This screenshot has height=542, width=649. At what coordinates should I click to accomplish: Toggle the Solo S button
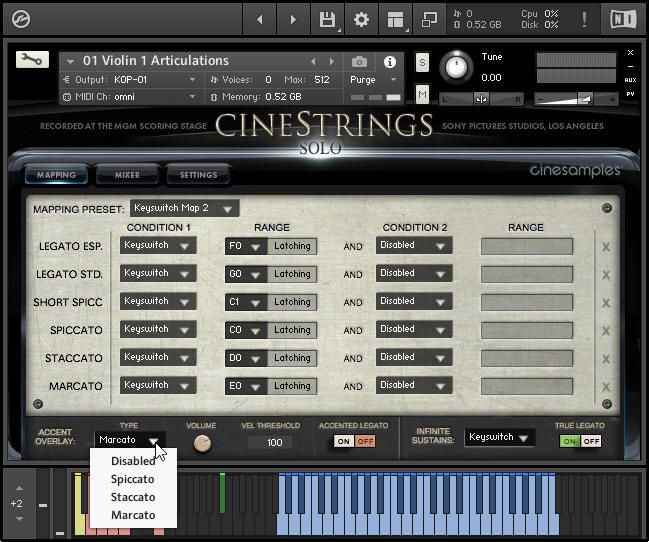(422, 63)
